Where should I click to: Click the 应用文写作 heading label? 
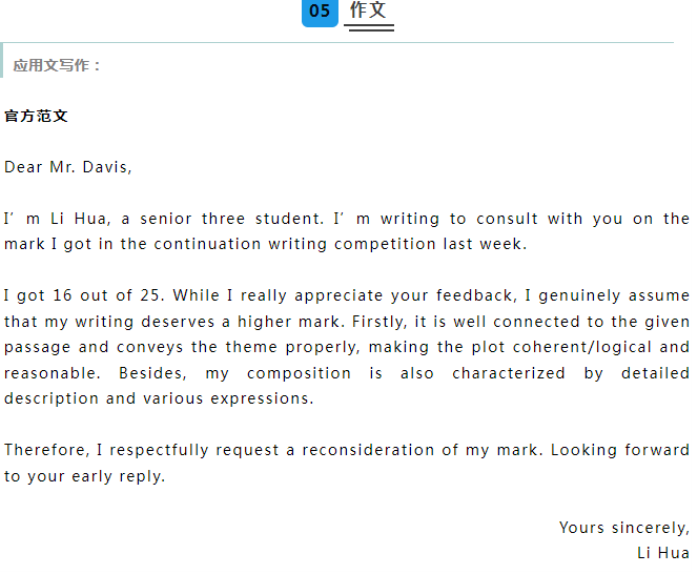point(56,66)
